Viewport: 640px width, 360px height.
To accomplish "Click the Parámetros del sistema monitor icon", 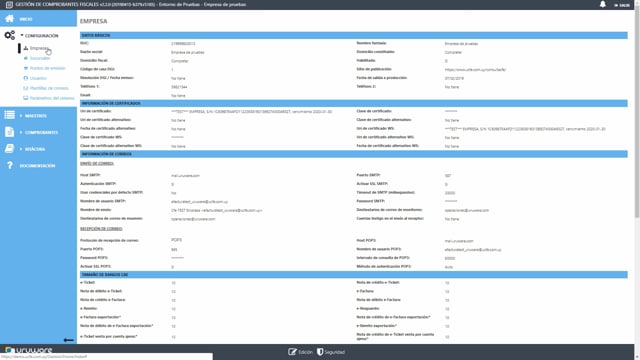I will click(x=26, y=98).
